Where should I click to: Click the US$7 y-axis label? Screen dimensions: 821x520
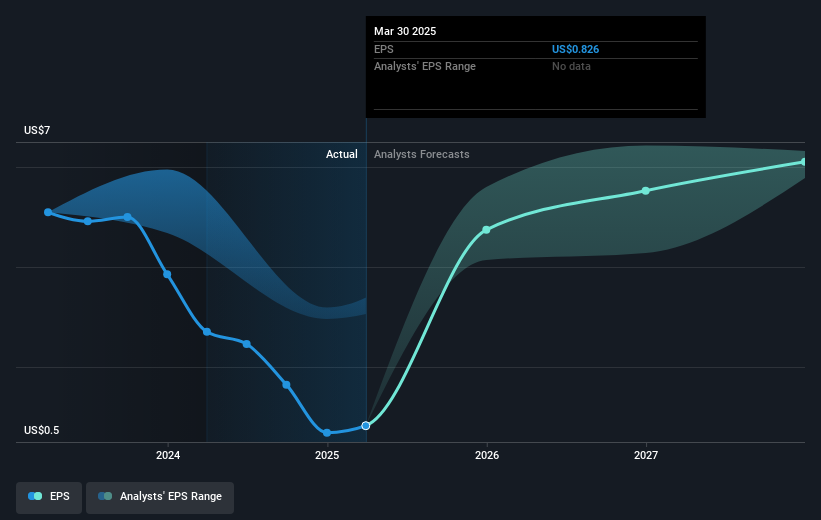point(37,130)
